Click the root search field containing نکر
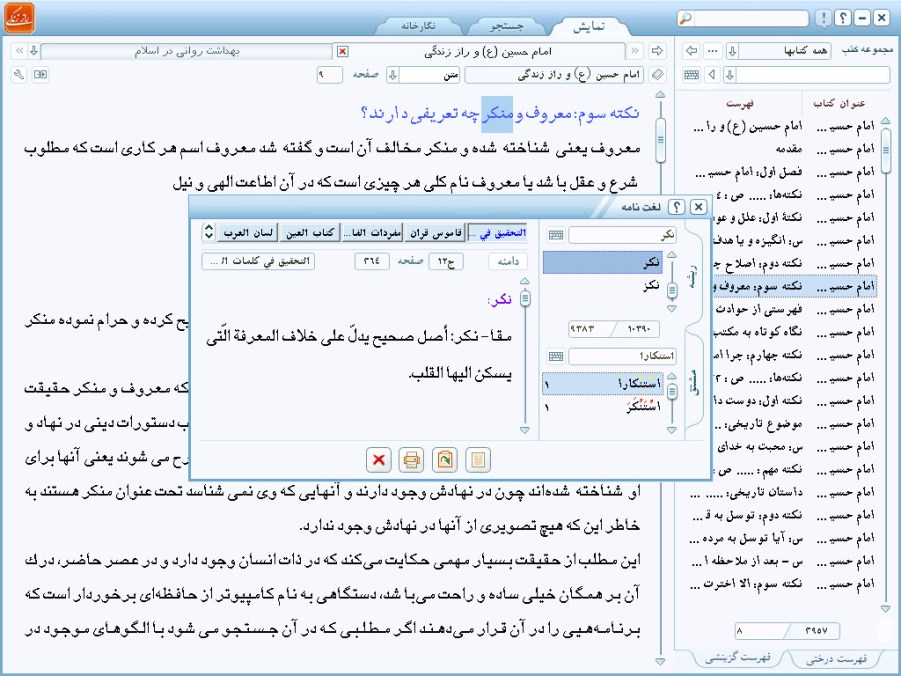901x676 pixels. tap(622, 235)
